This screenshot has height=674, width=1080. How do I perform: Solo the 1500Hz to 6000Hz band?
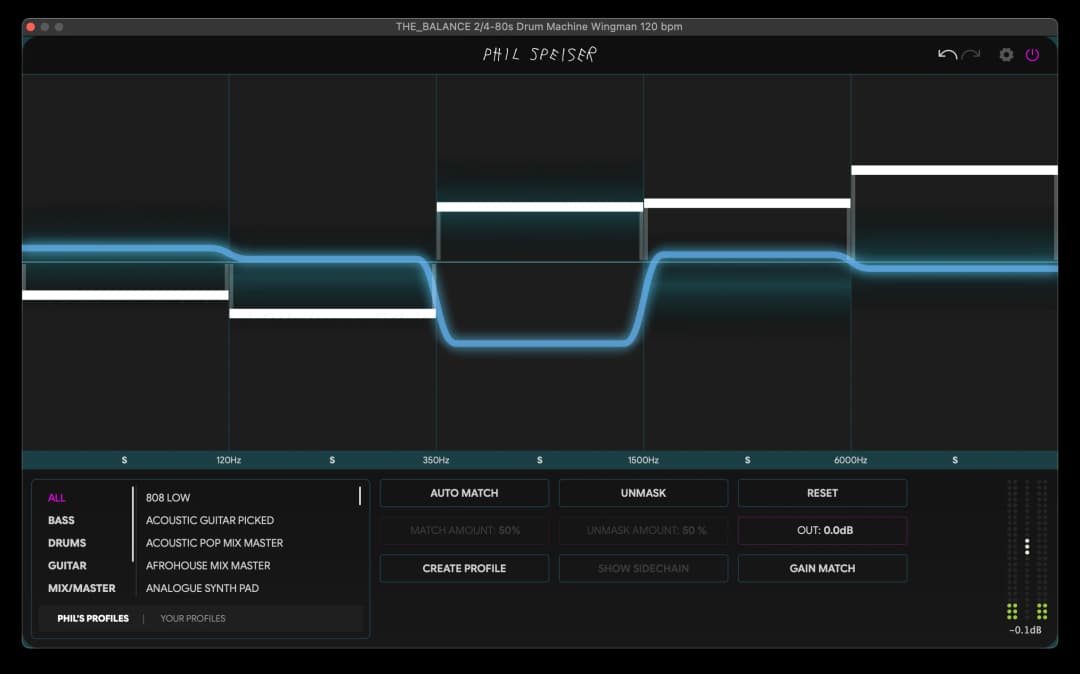coord(747,459)
